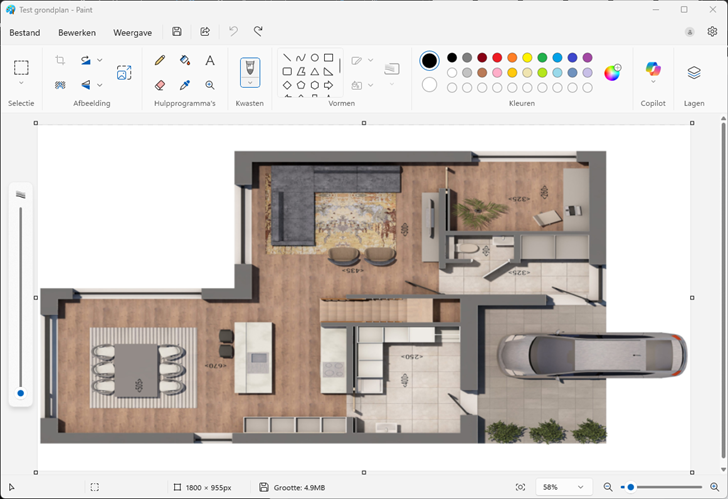Pick the Fill bucket tool
The width and height of the screenshot is (728, 499).
click(x=185, y=60)
